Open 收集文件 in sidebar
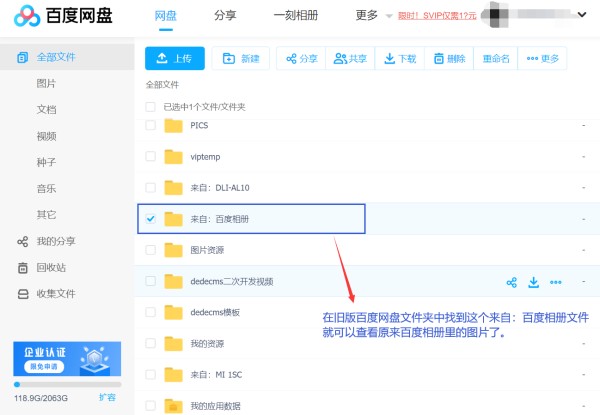This screenshot has width=600, height=415. pyautogui.click(x=46, y=294)
